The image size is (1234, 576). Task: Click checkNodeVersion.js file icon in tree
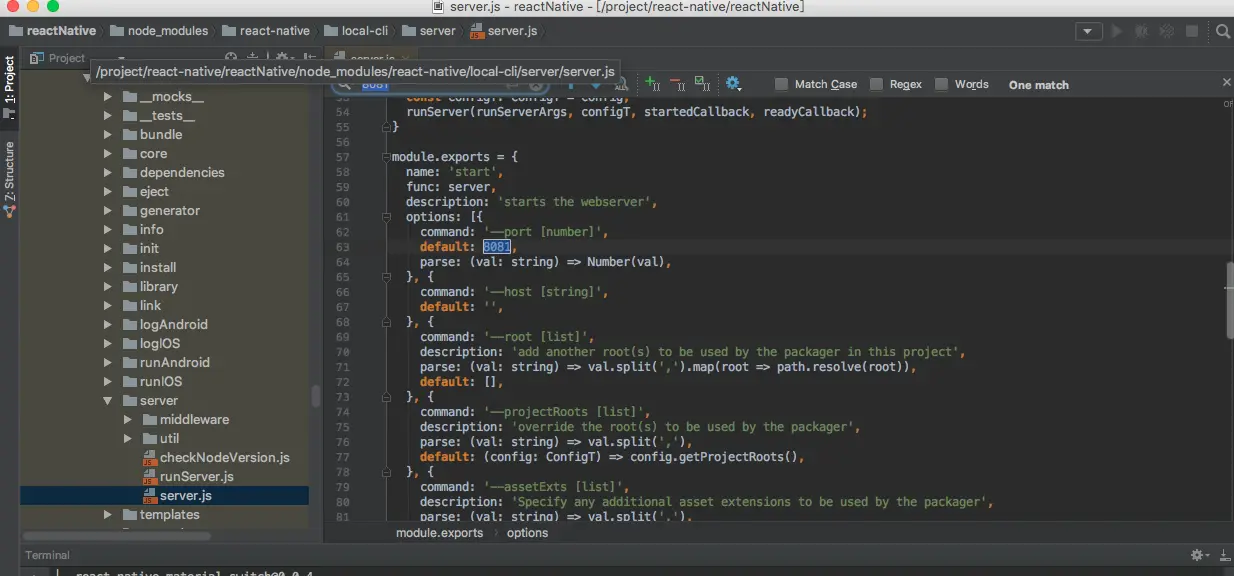pyautogui.click(x=149, y=458)
